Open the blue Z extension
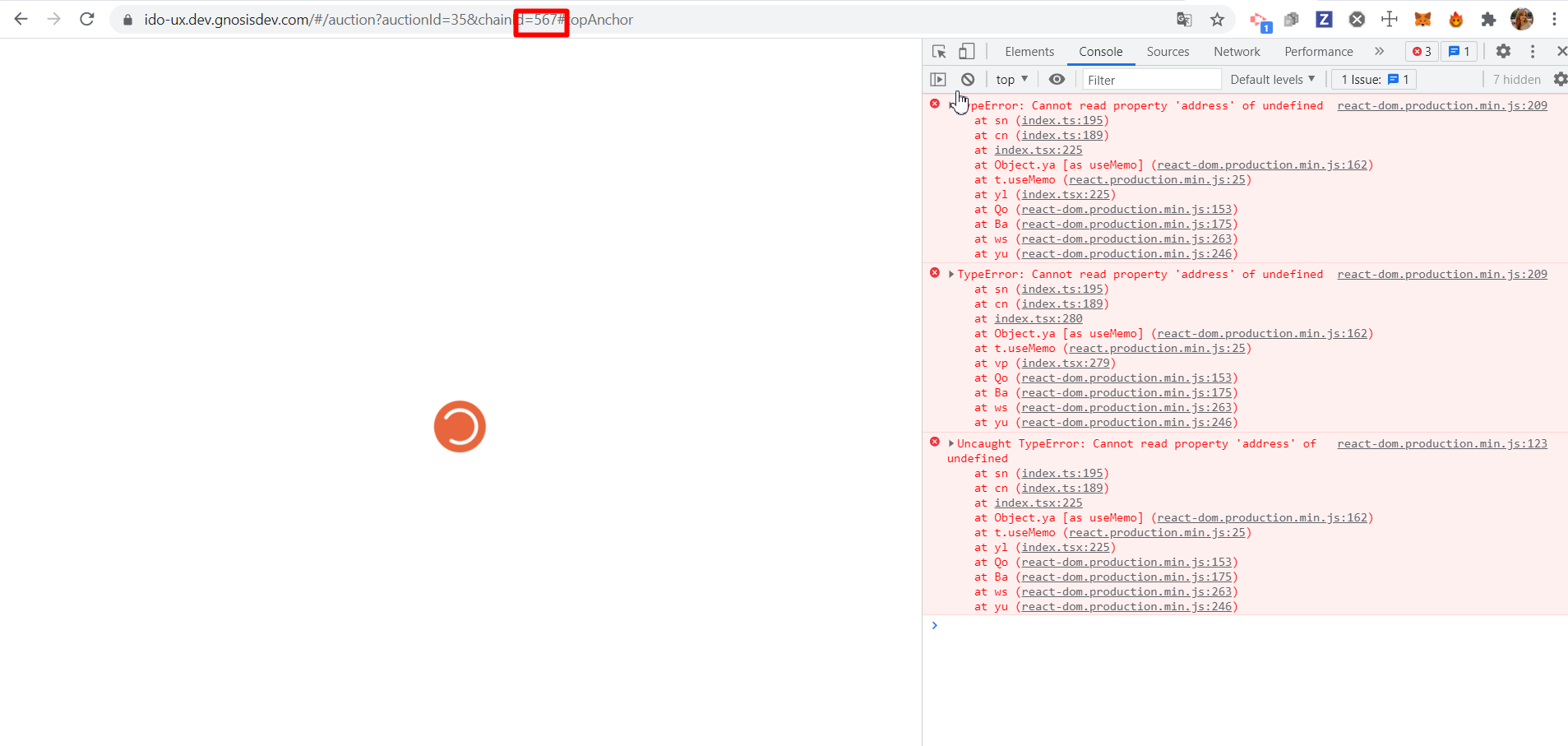1568x746 pixels. pos(1324,19)
